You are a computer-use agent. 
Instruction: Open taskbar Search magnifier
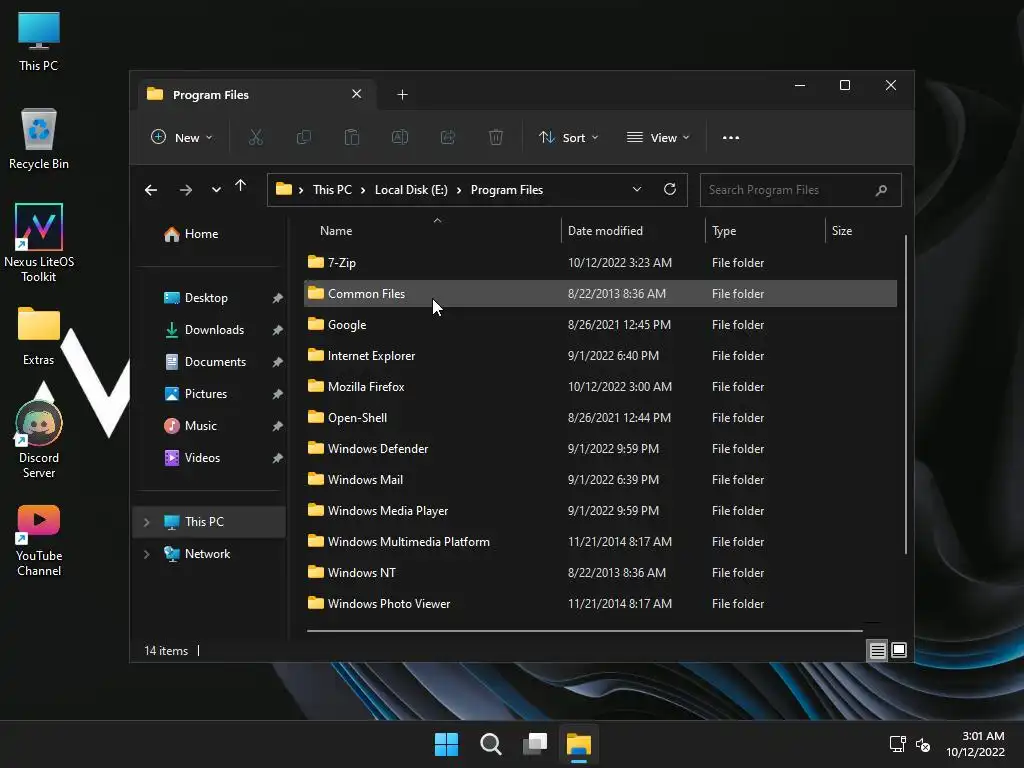490,744
